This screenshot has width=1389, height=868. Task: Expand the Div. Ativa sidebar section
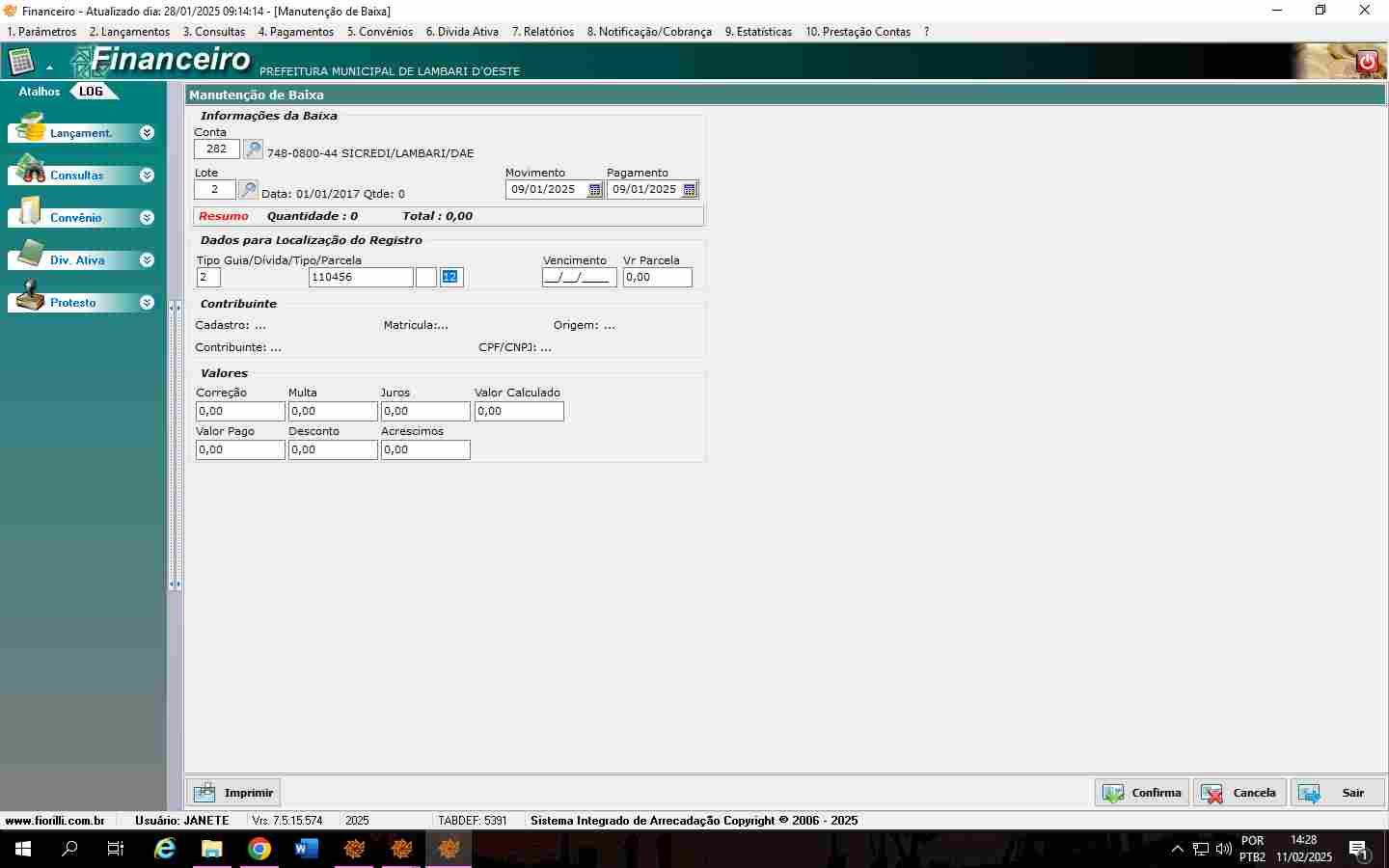coord(147,260)
